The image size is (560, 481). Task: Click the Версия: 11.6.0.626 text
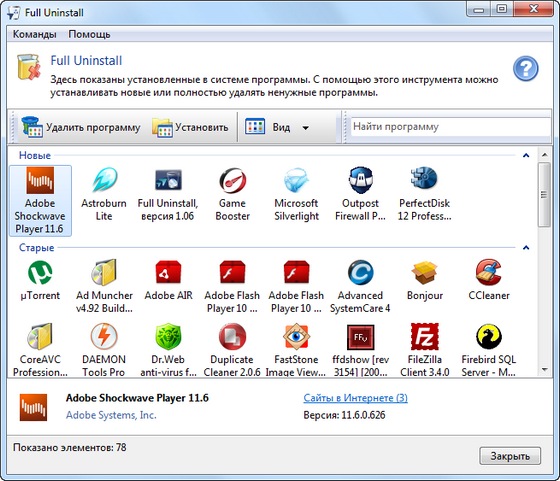[344, 415]
